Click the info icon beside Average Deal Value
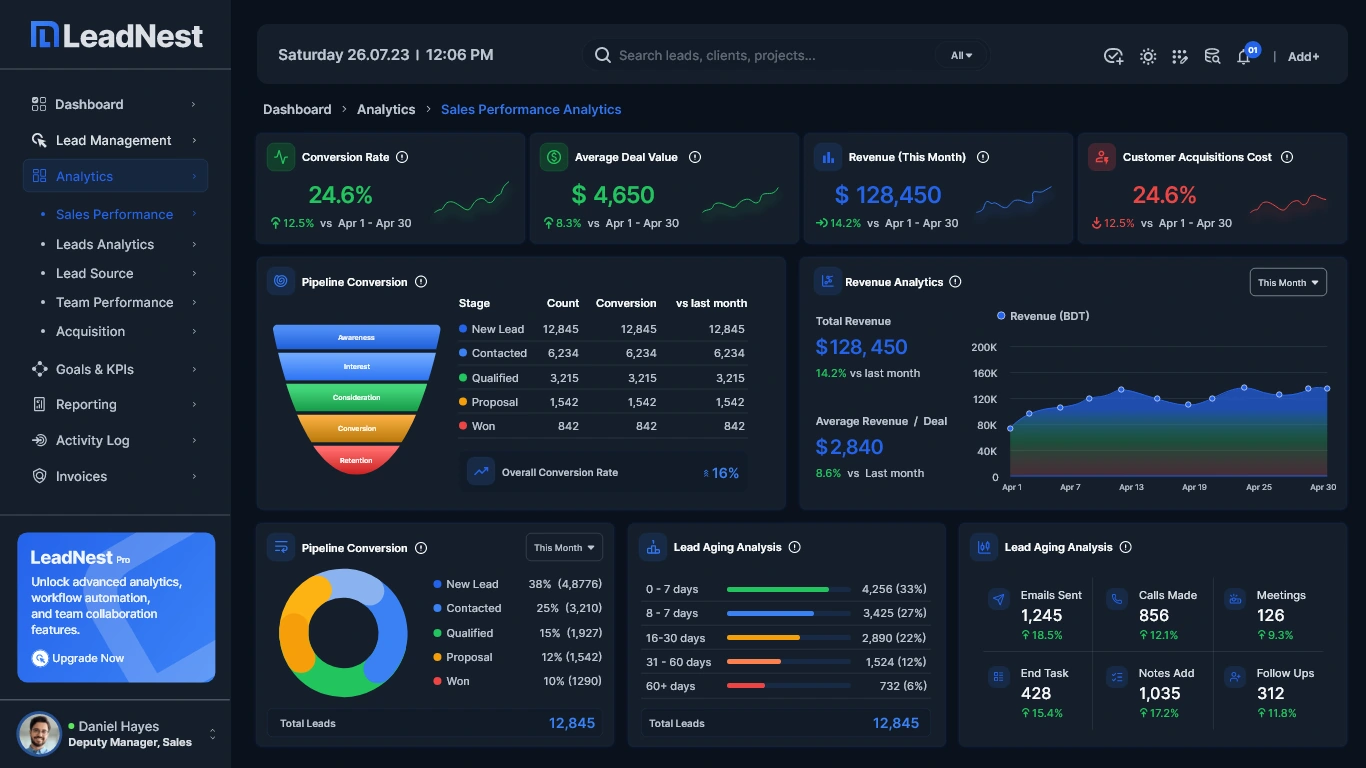1366x768 pixels. (695, 157)
